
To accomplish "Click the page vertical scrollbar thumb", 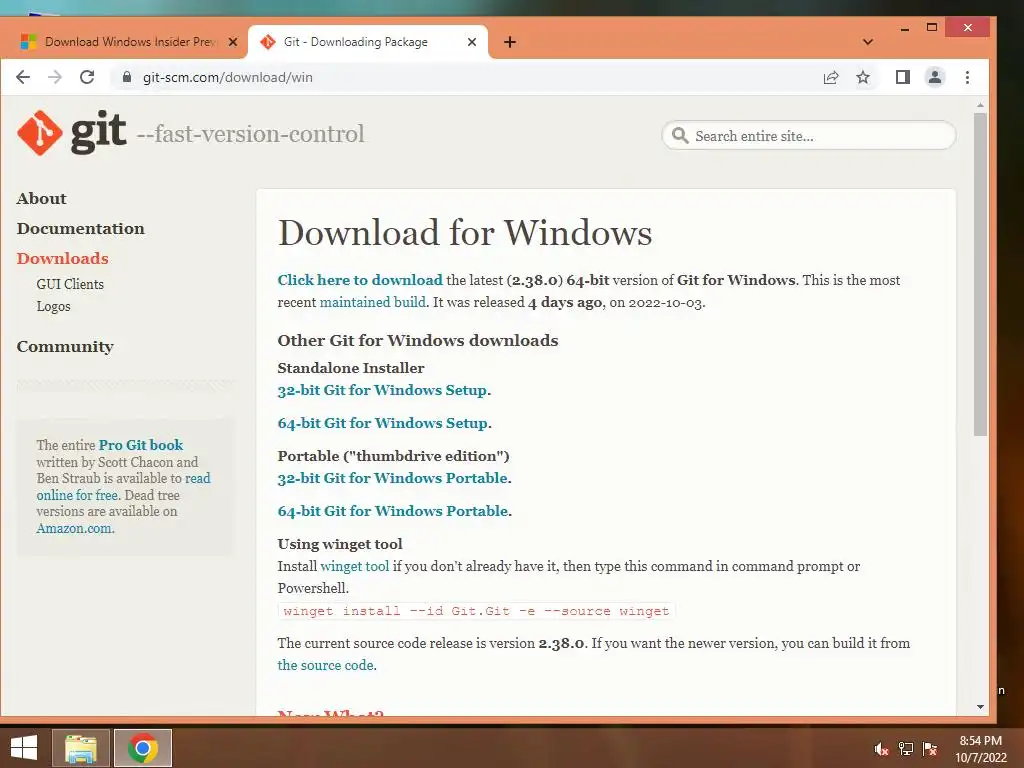I will click(x=980, y=274).
